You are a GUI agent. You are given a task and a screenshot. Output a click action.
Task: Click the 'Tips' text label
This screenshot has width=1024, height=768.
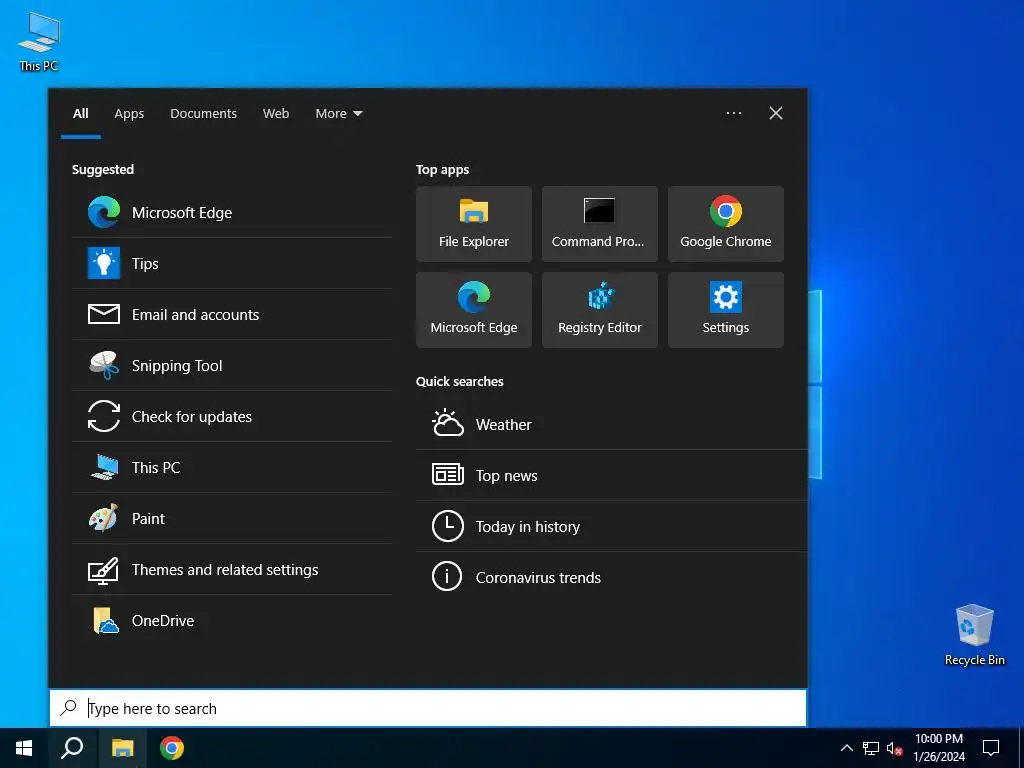click(x=145, y=264)
